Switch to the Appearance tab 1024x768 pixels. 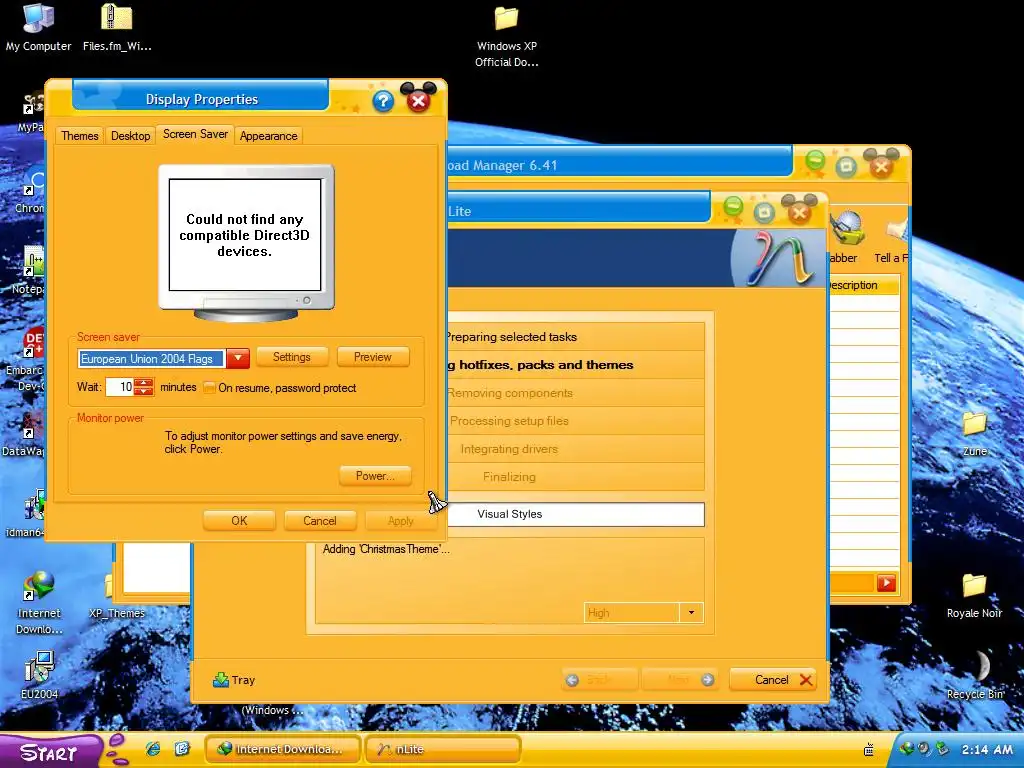point(268,136)
